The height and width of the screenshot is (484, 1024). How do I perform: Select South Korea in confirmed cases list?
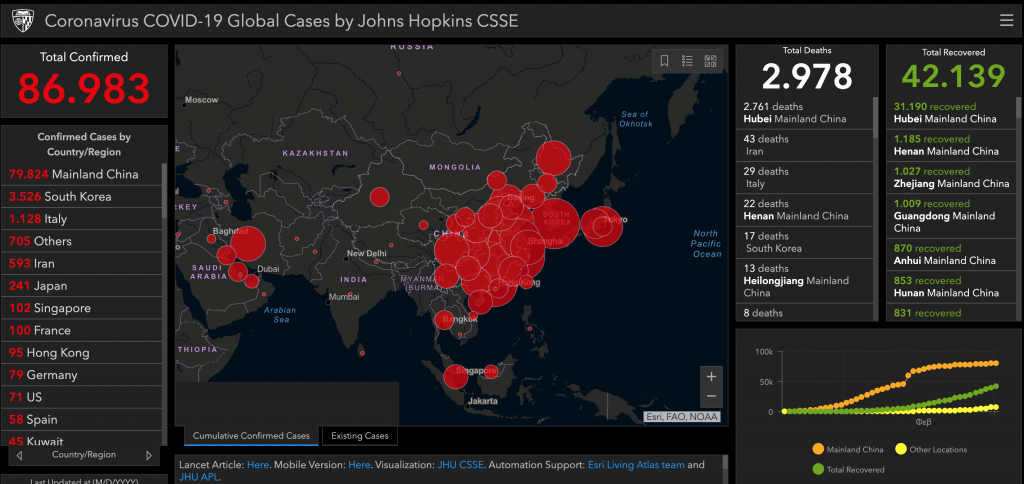point(60,197)
